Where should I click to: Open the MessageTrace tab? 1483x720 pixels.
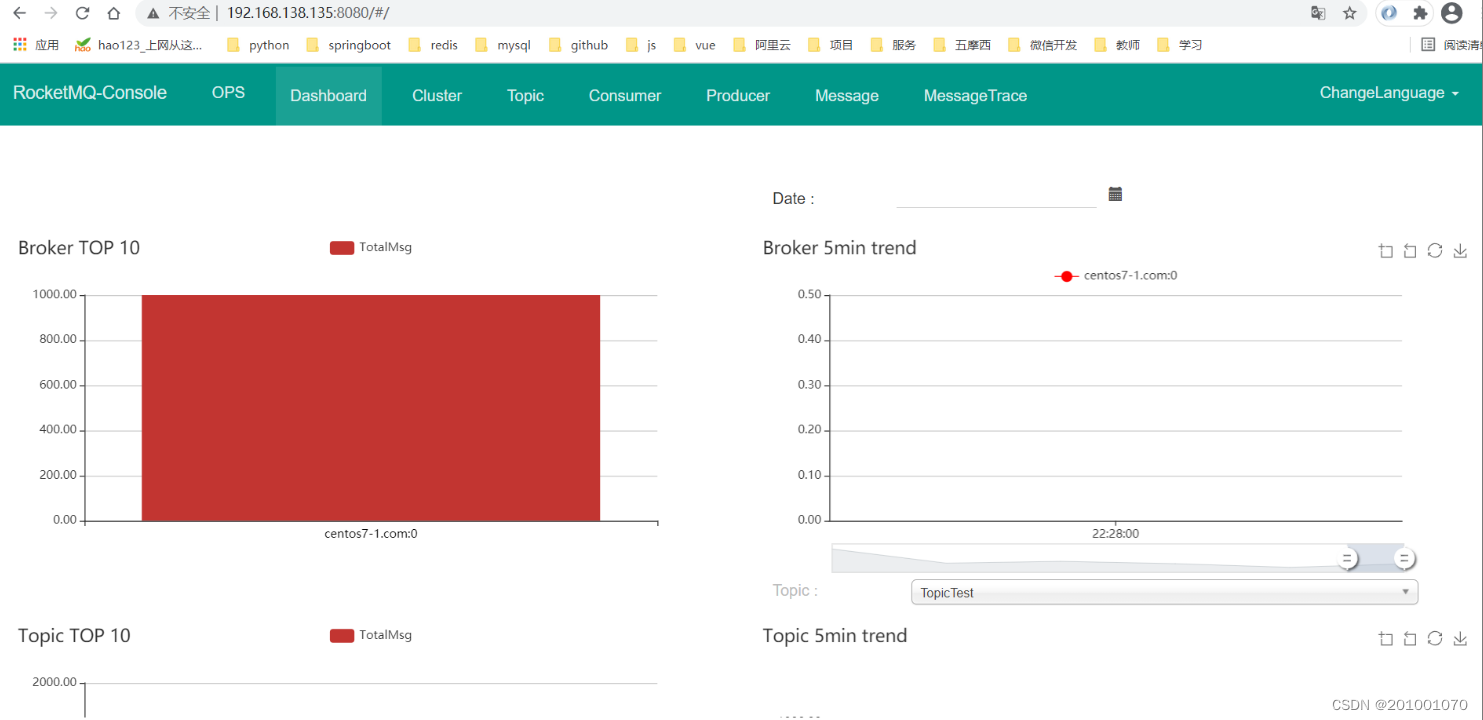[x=975, y=96]
